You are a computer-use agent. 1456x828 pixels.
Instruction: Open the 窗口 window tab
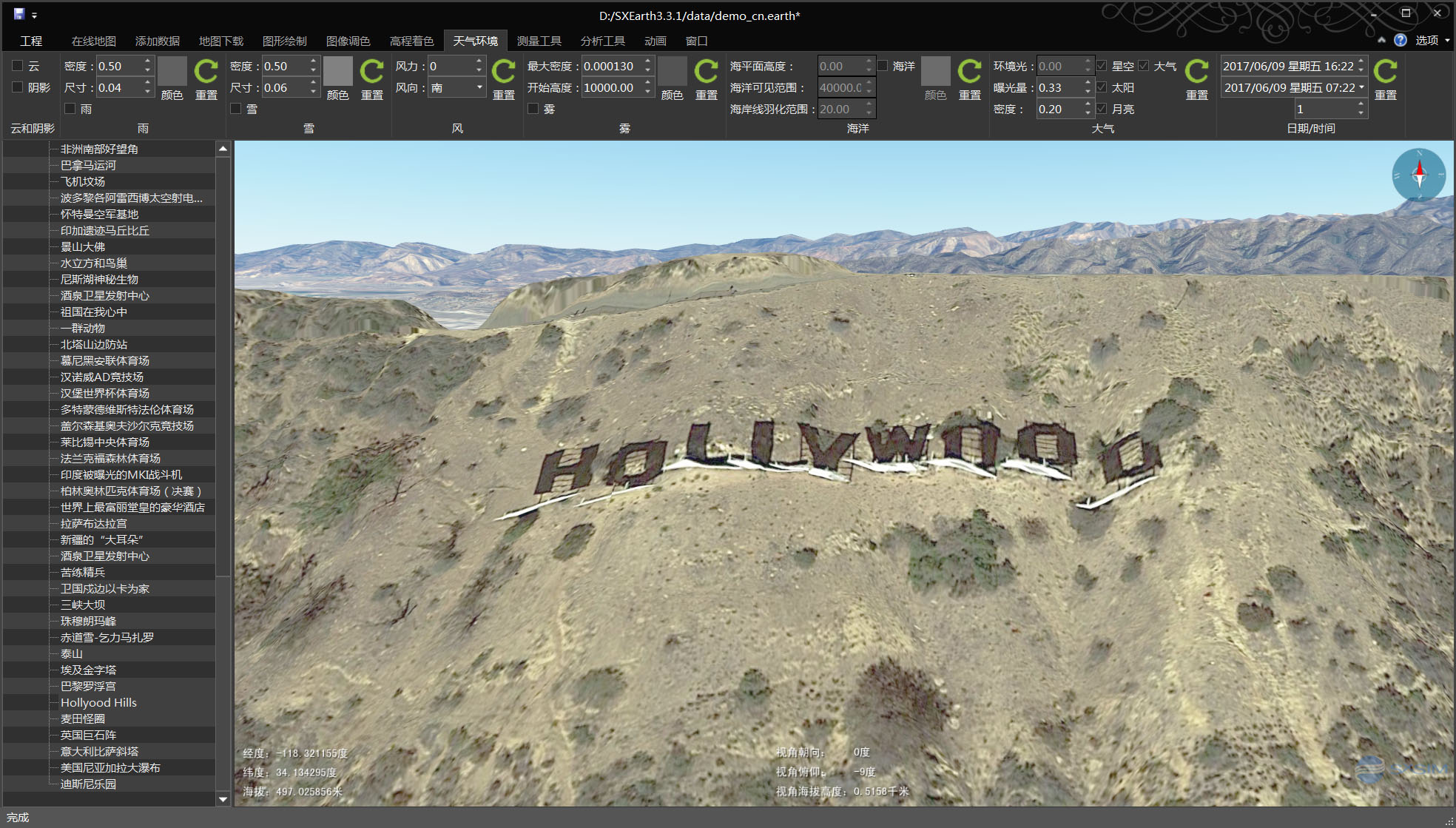tap(697, 41)
